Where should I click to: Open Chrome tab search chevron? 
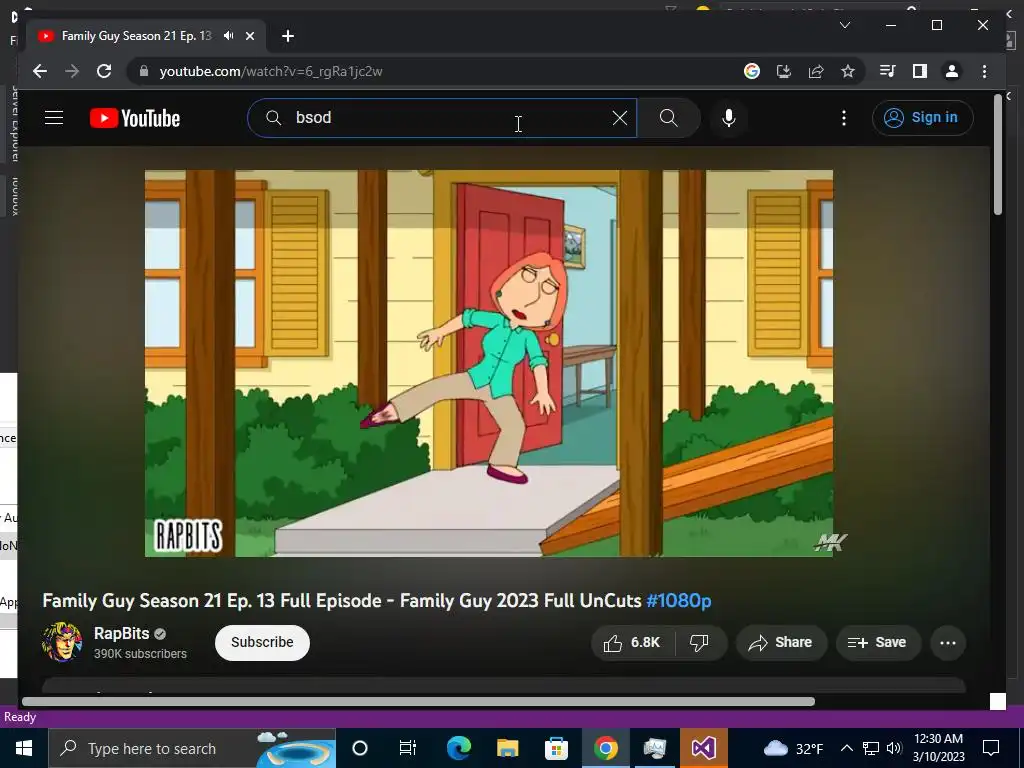tap(844, 25)
